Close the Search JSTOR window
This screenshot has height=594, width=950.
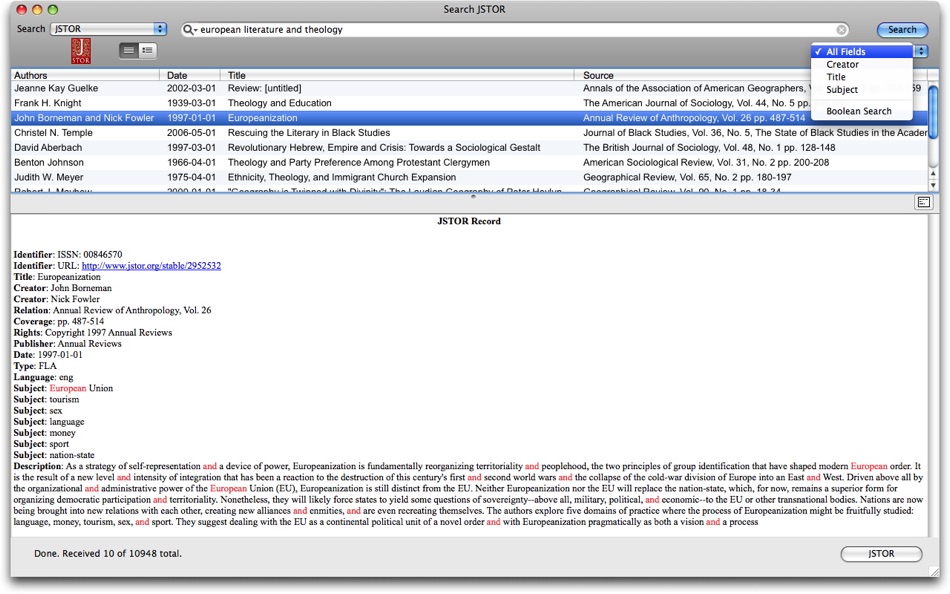[x=21, y=10]
